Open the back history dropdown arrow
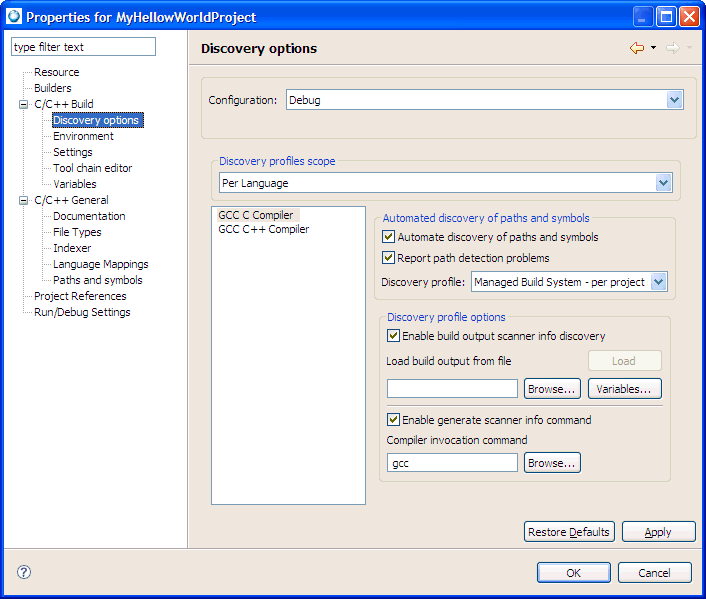 pos(653,48)
